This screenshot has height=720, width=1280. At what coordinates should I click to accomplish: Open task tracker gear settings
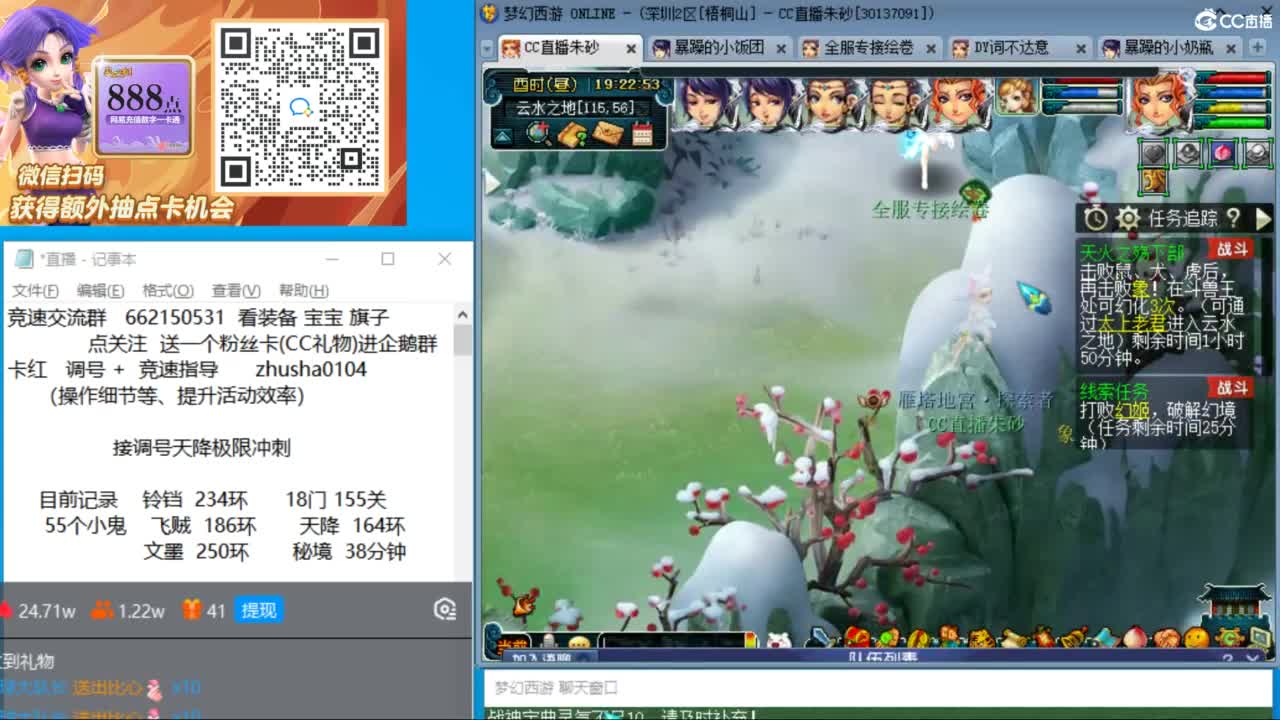pos(1128,218)
